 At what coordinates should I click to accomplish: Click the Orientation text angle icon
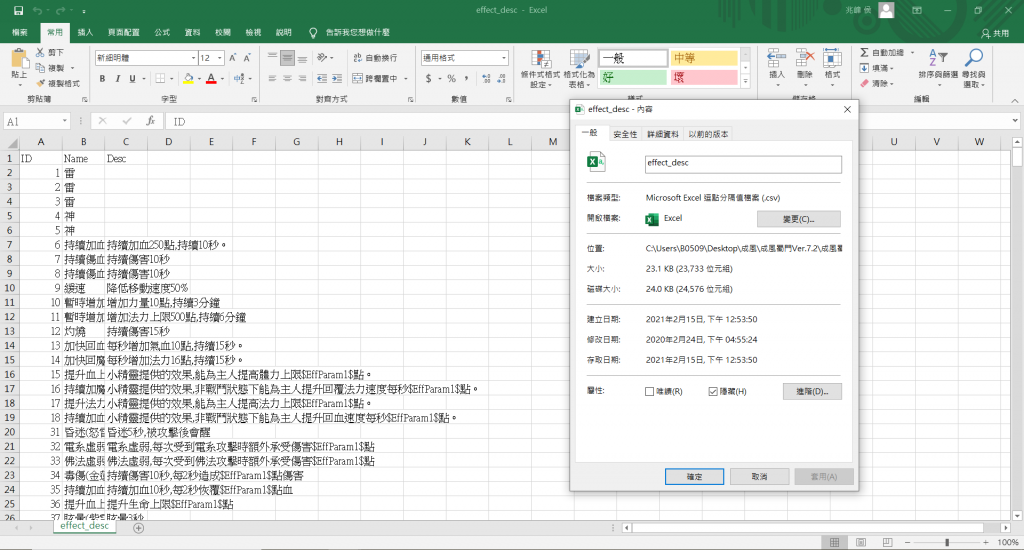[x=322, y=58]
